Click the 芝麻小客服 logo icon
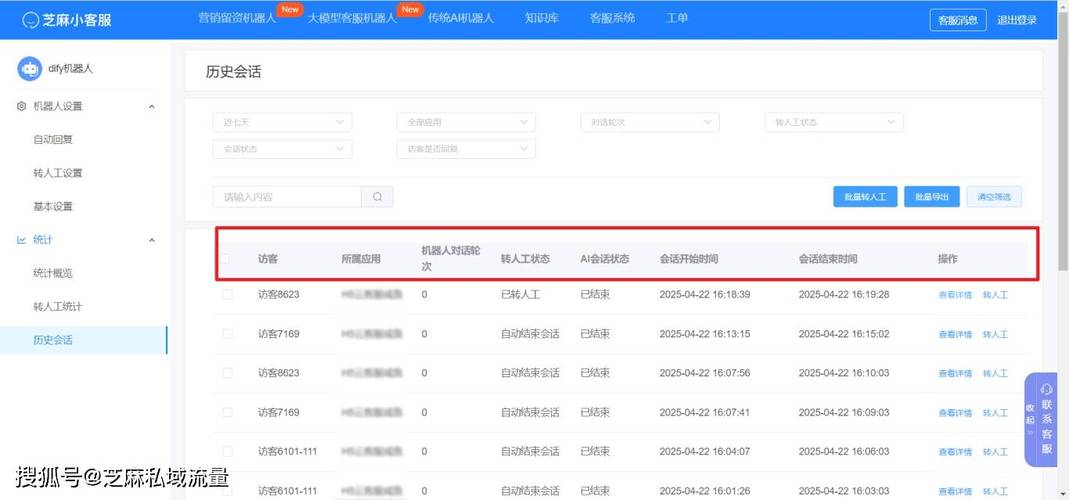 (x=30, y=19)
